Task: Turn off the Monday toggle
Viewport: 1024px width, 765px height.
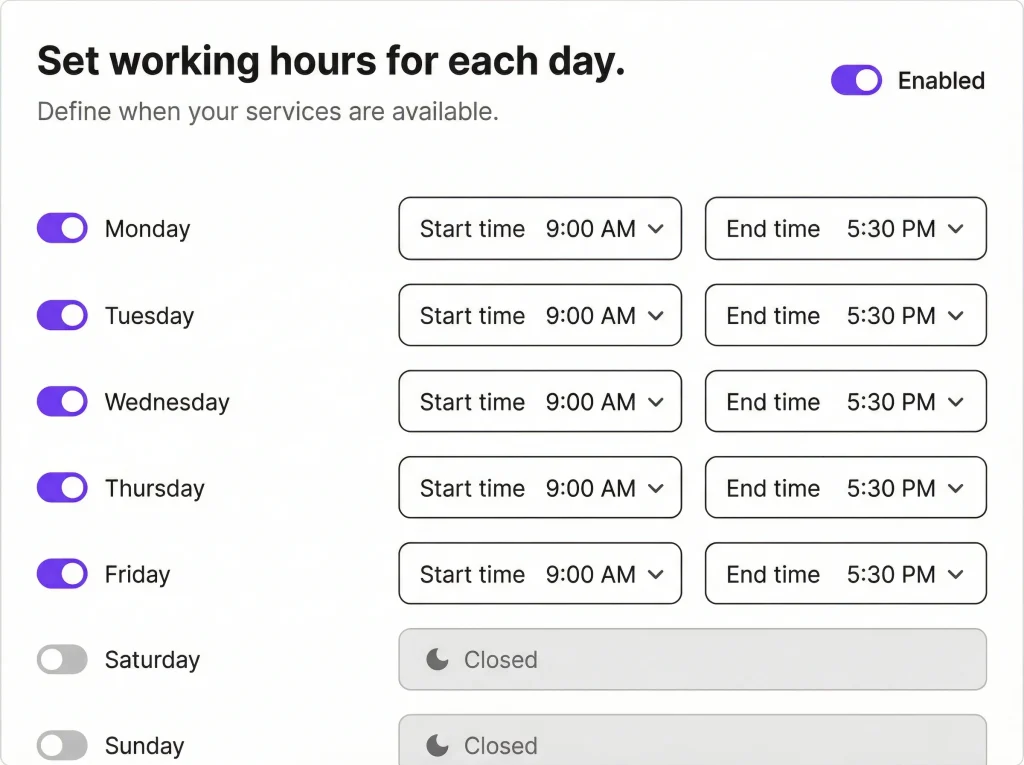Action: point(61,229)
